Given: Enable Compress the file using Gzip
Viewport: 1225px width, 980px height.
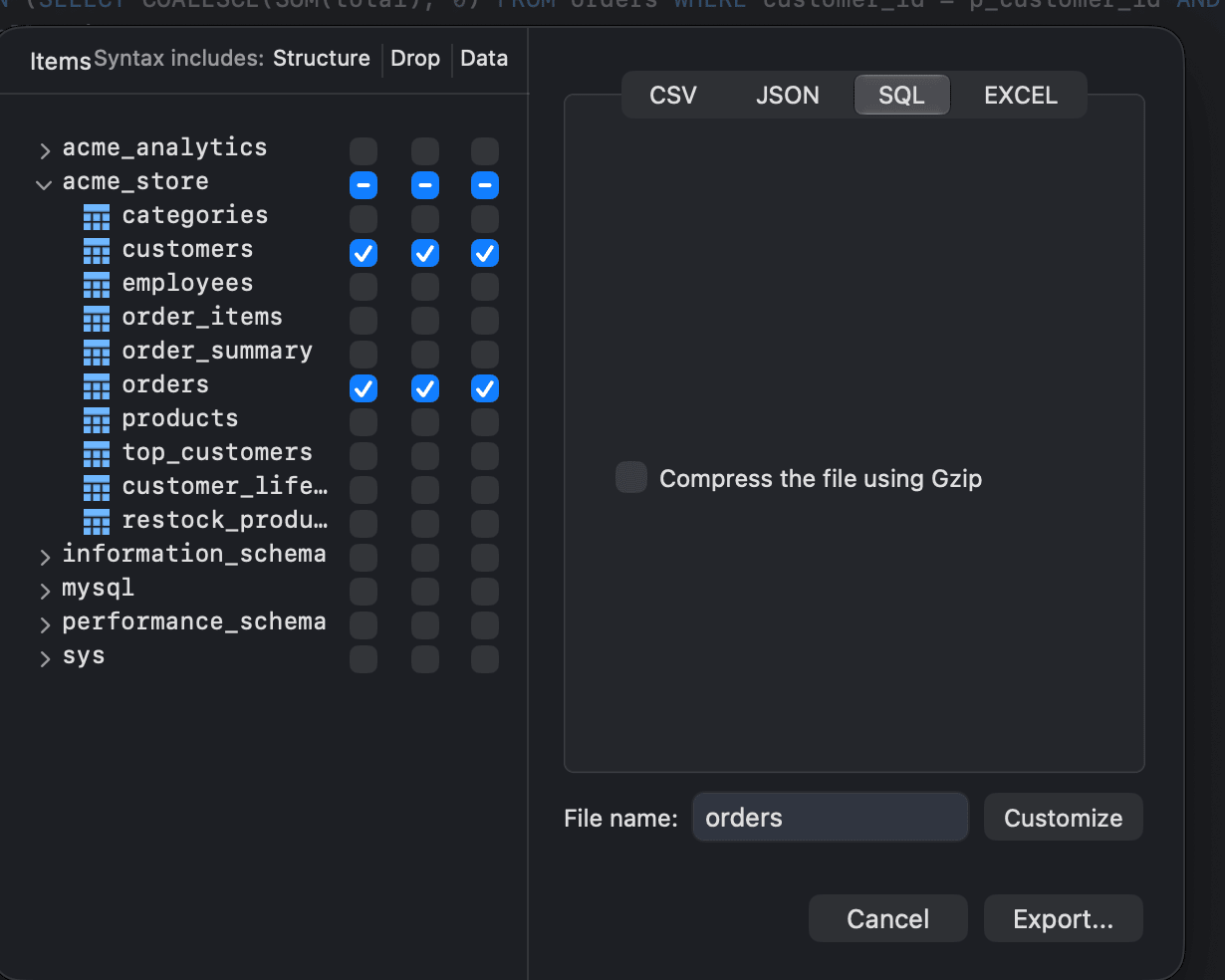Looking at the screenshot, I should pos(631,477).
